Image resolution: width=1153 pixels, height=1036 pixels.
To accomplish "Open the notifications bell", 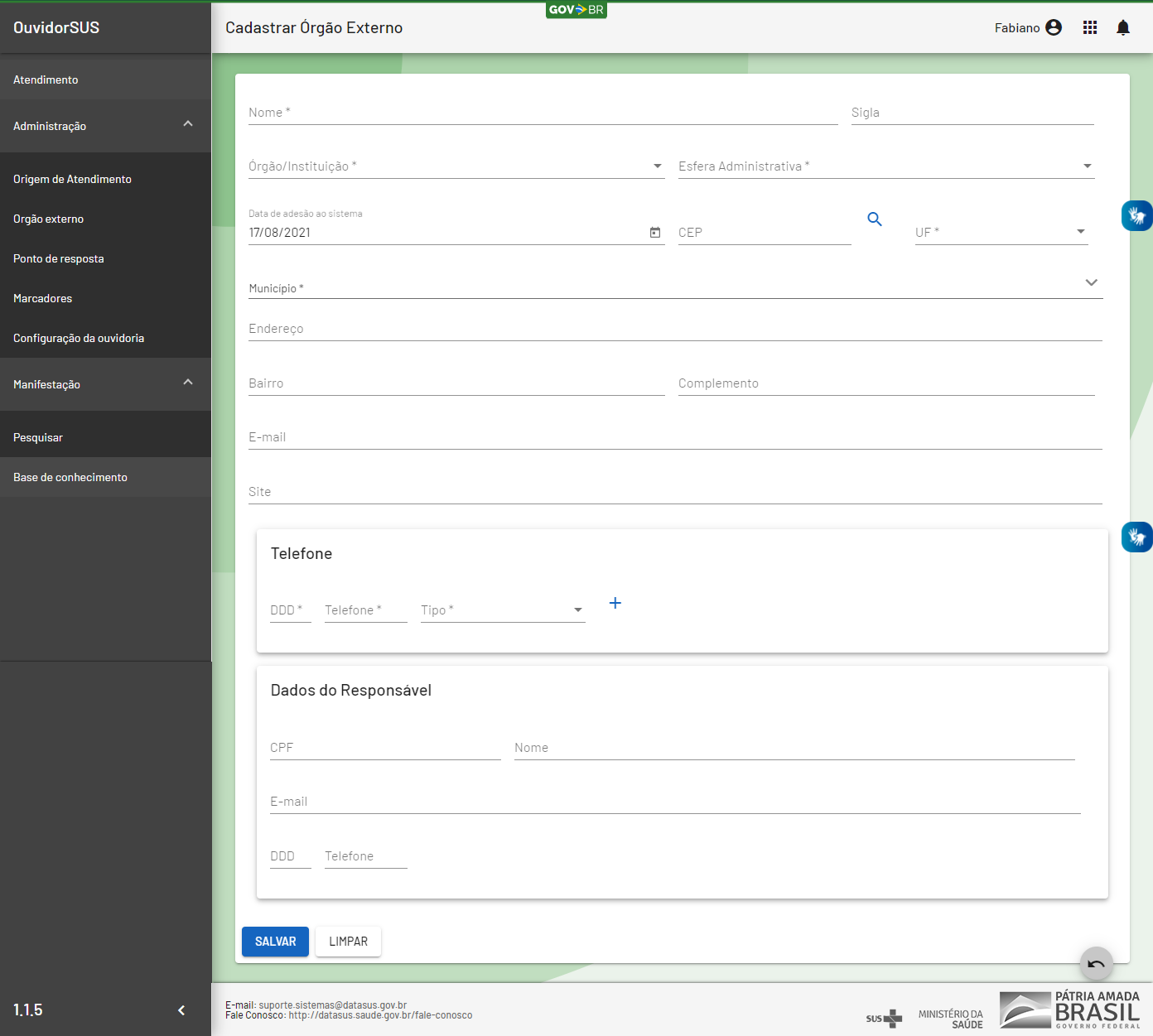I will tap(1122, 28).
